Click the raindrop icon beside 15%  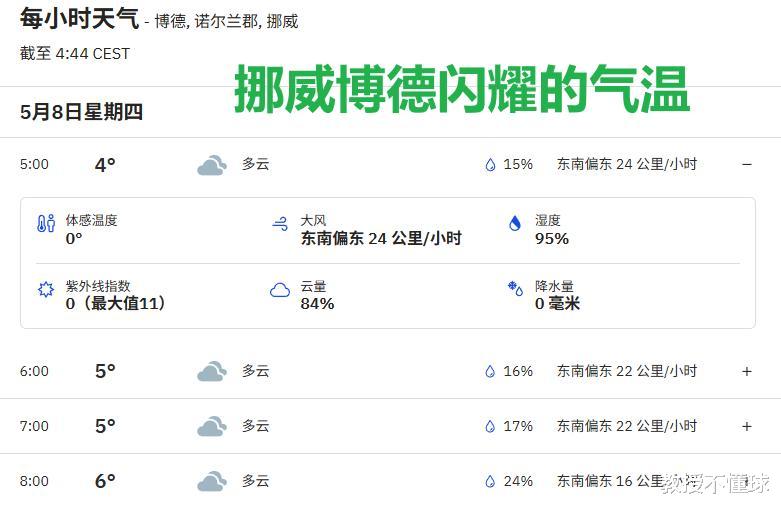[490, 165]
